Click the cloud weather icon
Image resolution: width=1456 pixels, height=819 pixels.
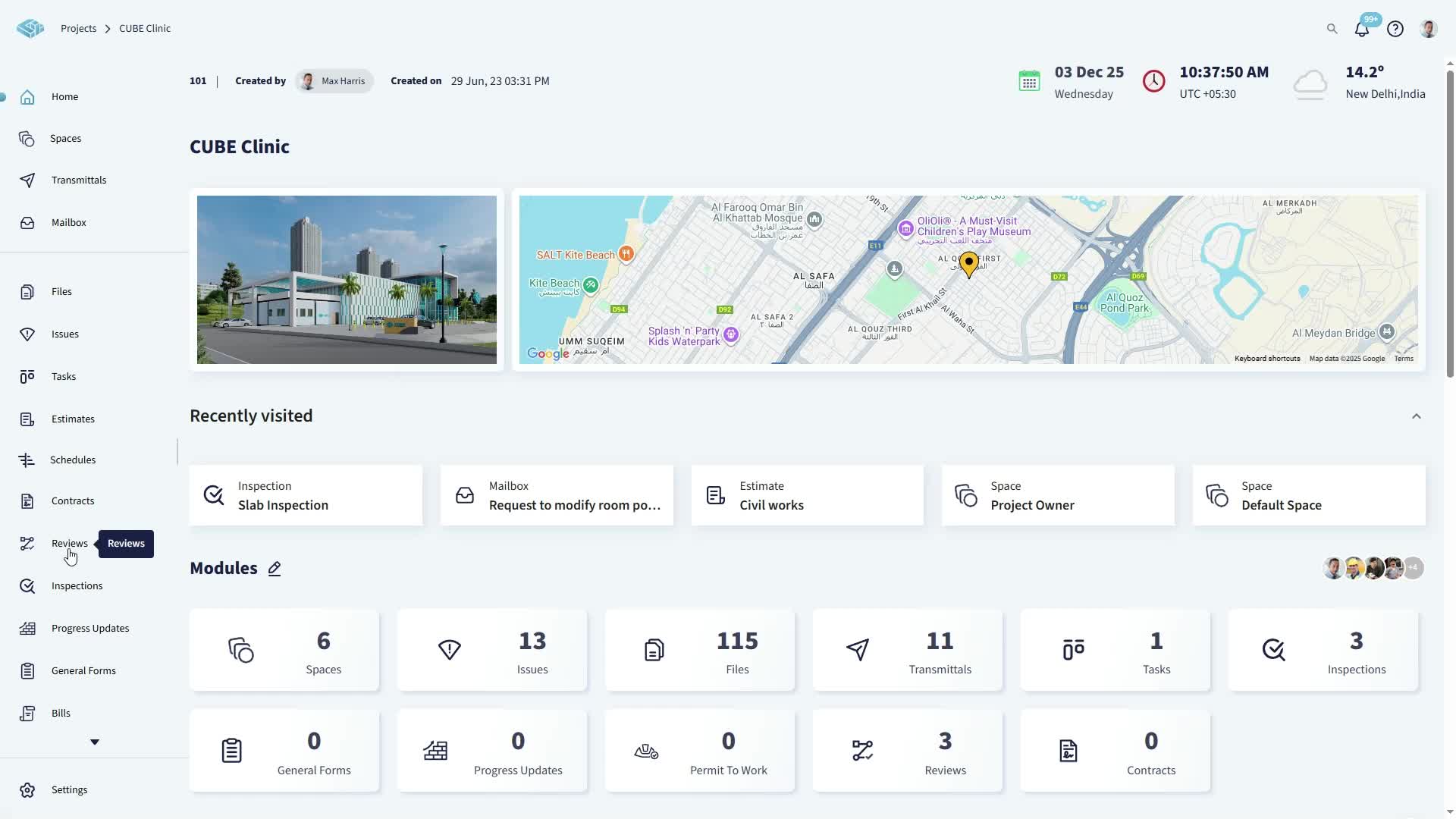(x=1310, y=83)
